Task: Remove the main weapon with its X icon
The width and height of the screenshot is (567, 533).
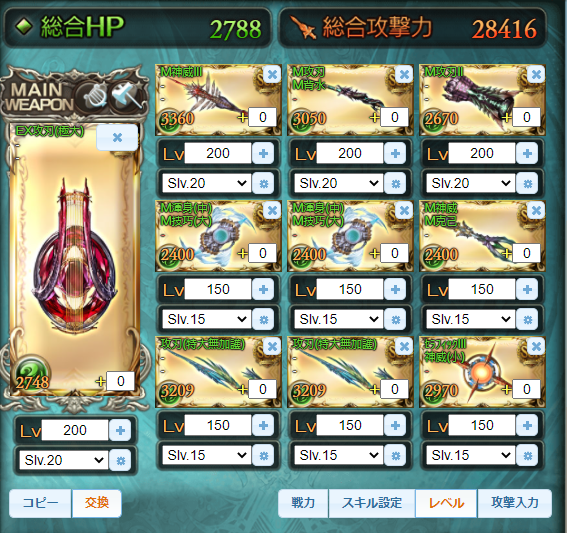Action: point(117,137)
